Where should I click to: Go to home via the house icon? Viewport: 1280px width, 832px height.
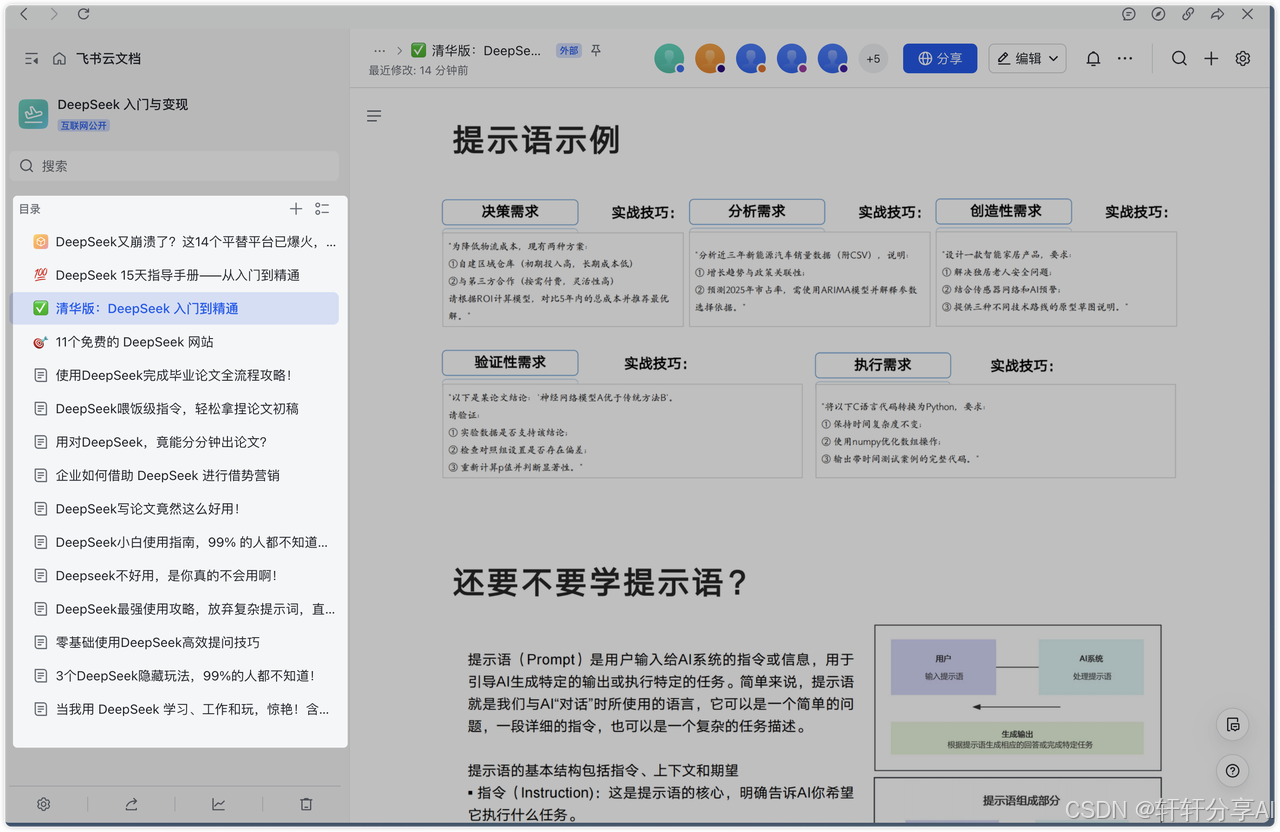point(59,59)
